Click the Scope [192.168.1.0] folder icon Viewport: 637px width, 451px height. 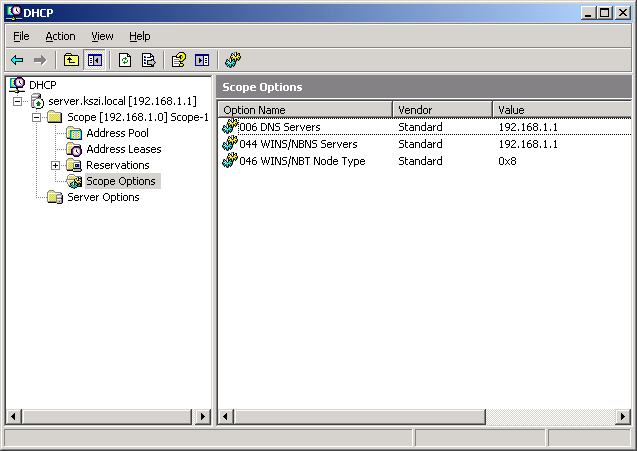point(54,117)
